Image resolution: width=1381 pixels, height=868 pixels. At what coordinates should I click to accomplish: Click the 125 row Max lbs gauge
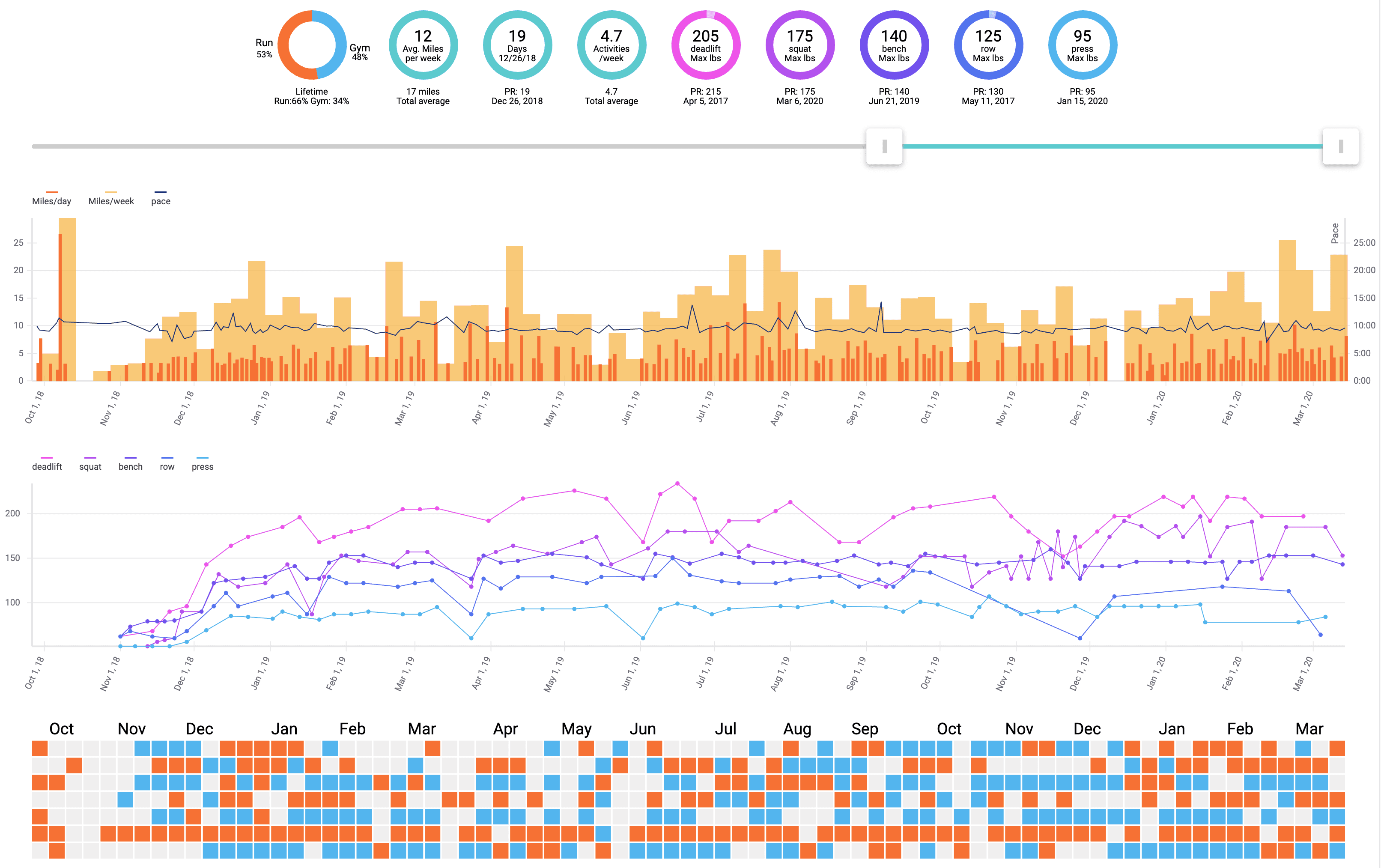point(988,45)
